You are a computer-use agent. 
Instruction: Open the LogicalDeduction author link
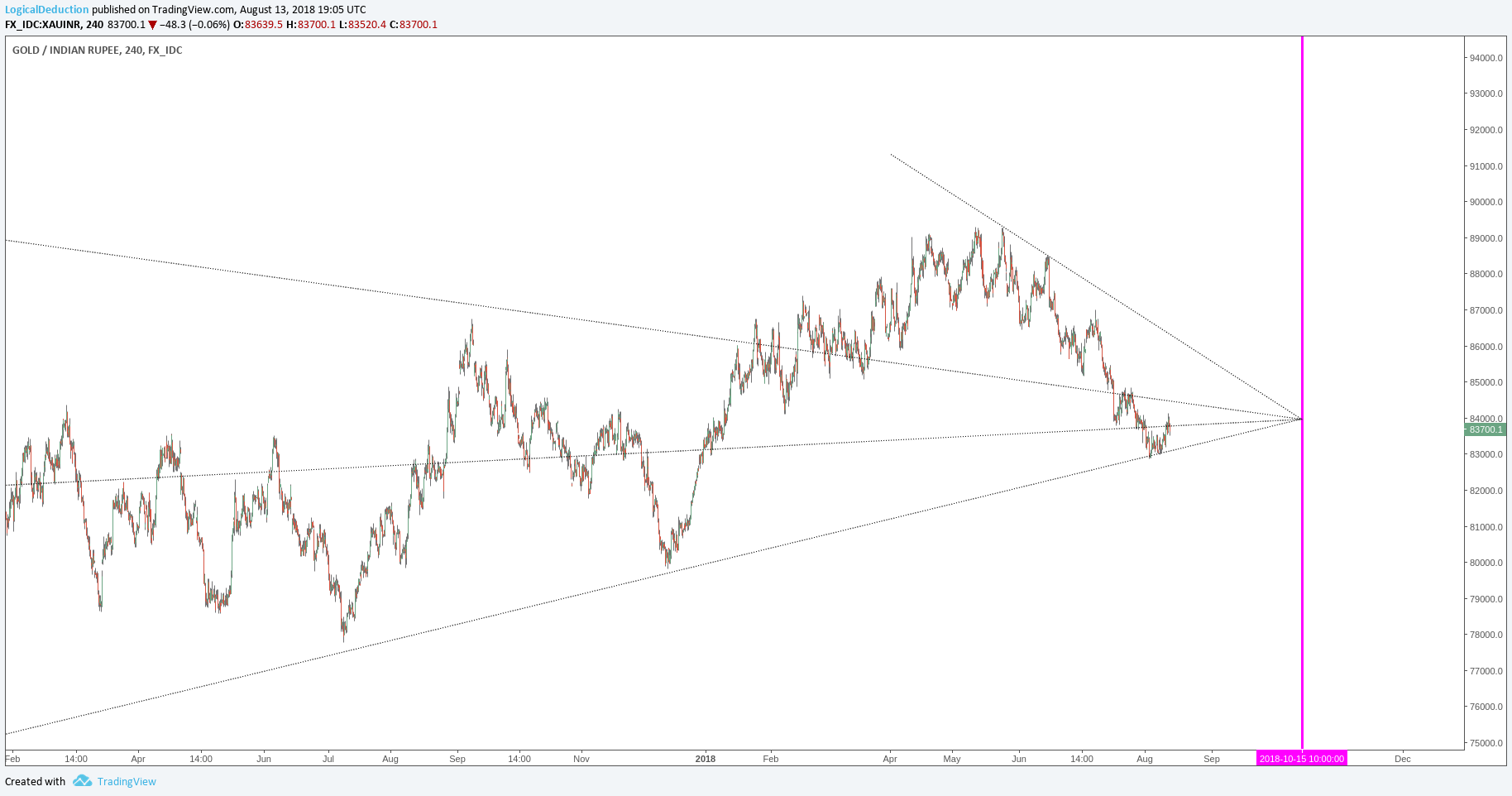click(46, 10)
